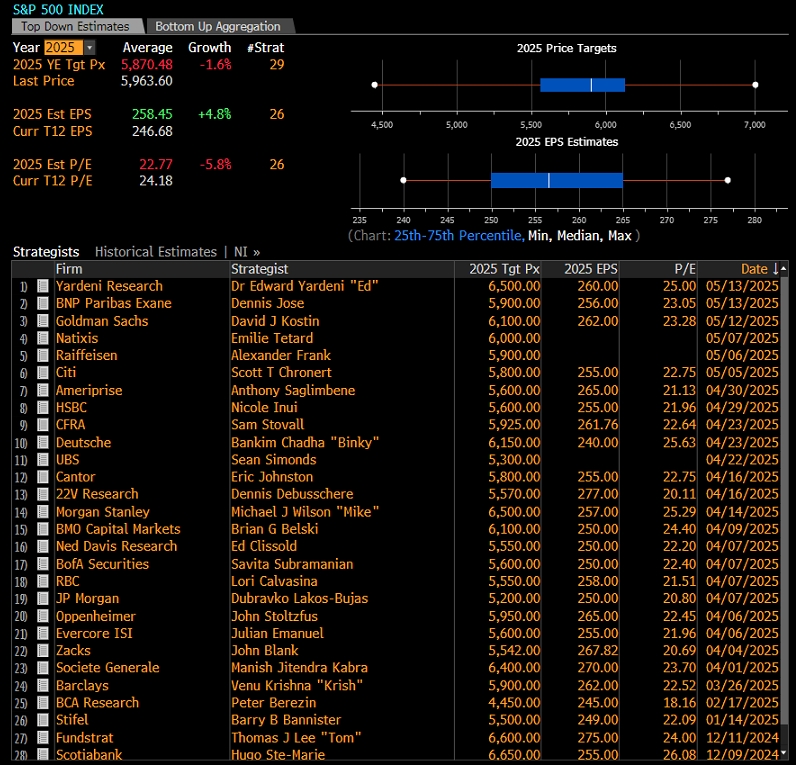Click the 12/11/2024 date for Fundstrat
Screen dimensions: 796x765
click(x=742, y=738)
